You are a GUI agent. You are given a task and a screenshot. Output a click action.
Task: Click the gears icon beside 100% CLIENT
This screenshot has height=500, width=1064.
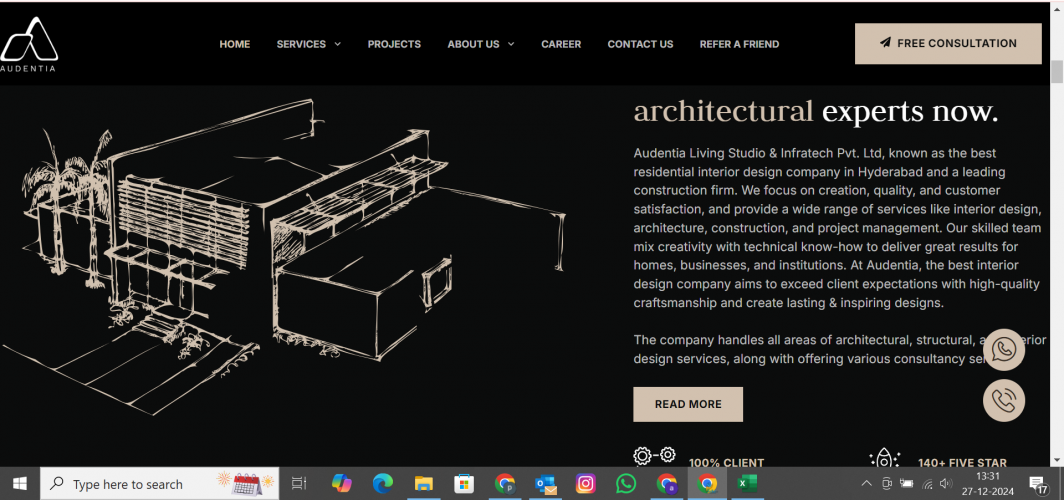(654, 457)
